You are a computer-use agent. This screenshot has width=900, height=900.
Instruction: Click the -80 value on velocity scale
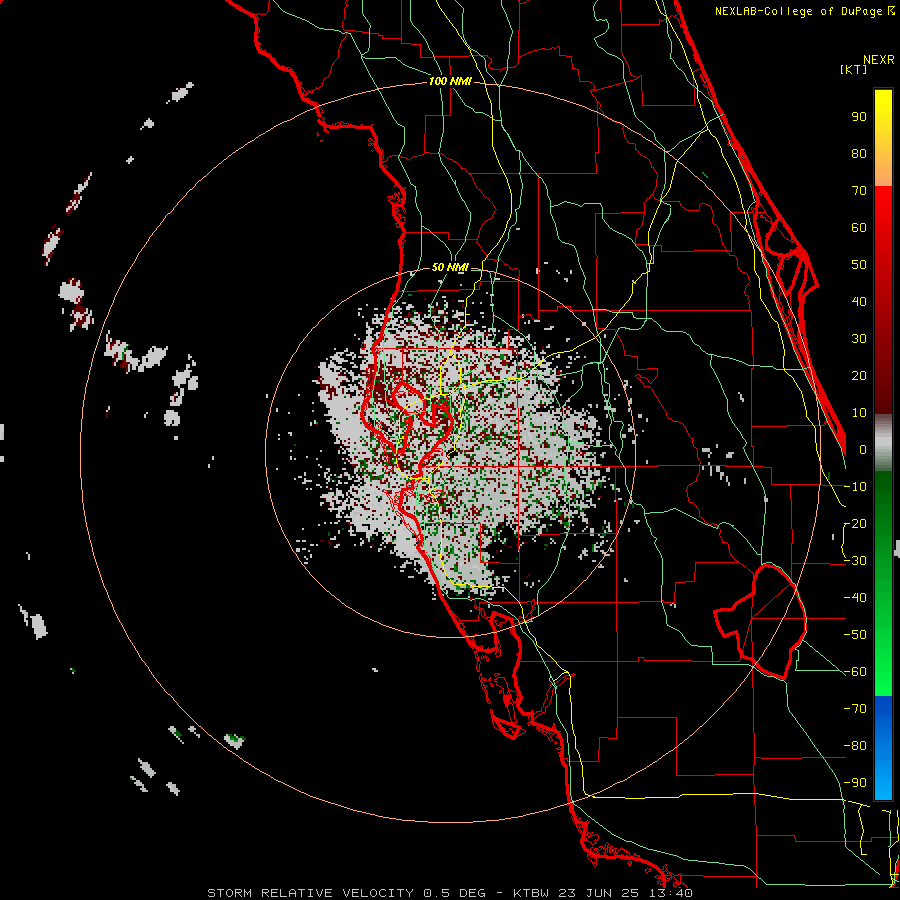coord(856,746)
